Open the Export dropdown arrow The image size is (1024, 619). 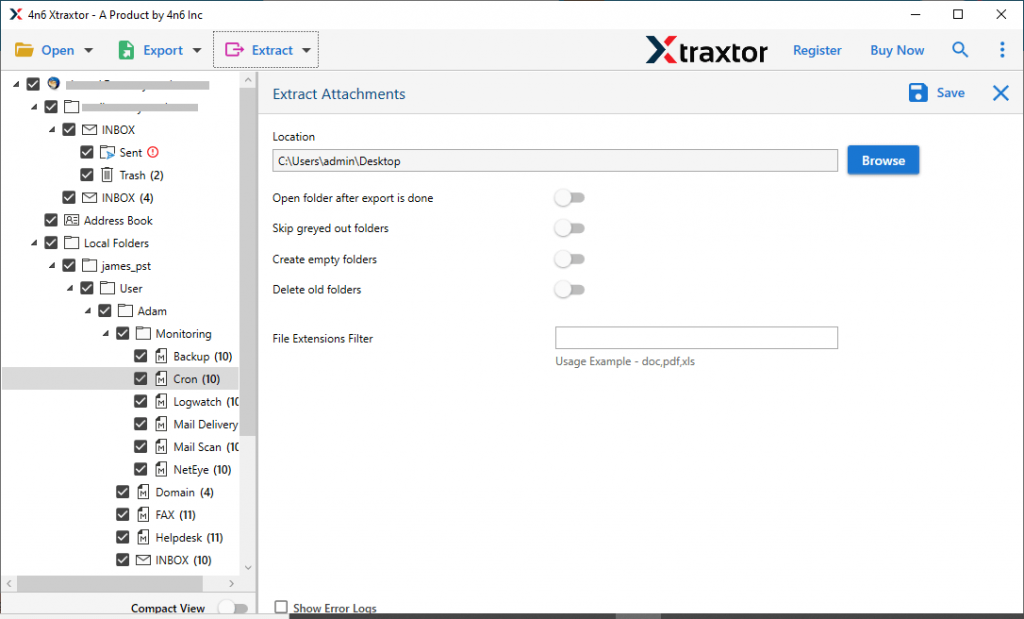tap(197, 49)
